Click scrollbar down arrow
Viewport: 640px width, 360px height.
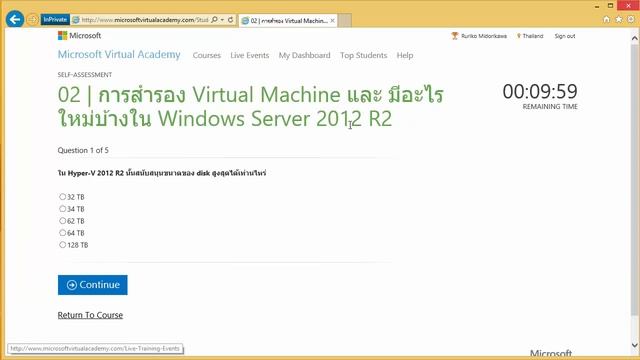click(x=635, y=345)
